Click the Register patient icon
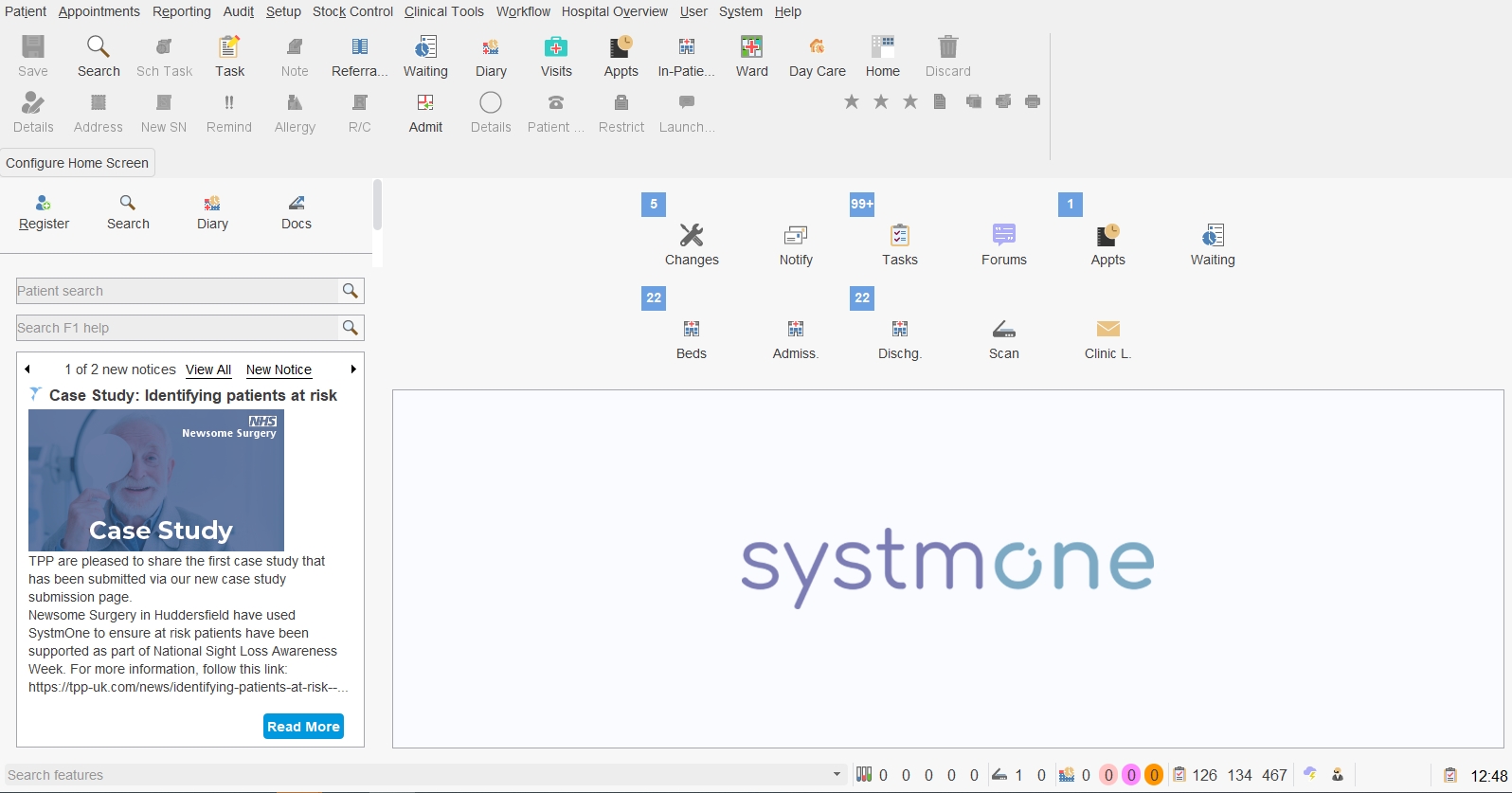1512x793 pixels. click(x=44, y=212)
